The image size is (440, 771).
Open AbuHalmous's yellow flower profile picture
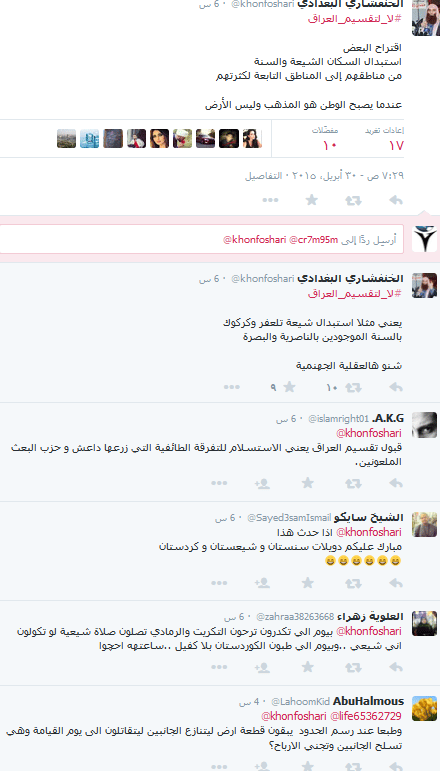[424, 709]
